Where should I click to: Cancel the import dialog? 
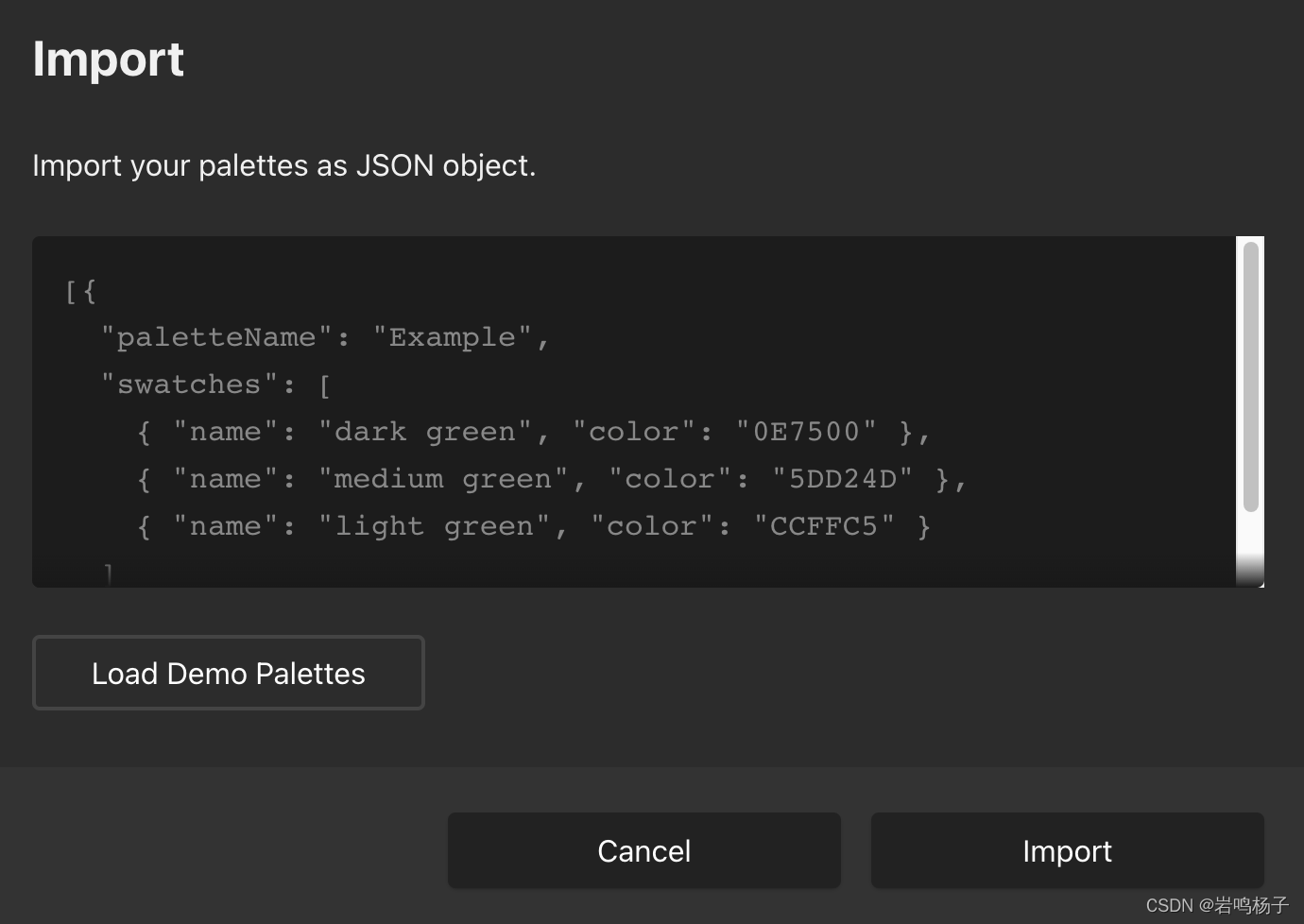643,850
